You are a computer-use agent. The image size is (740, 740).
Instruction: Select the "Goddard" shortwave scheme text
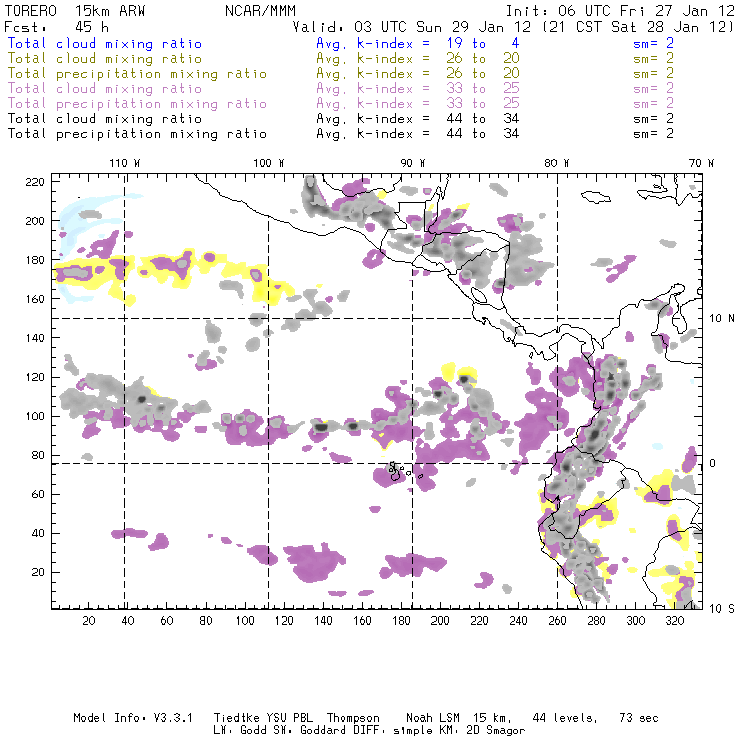click(x=323, y=731)
